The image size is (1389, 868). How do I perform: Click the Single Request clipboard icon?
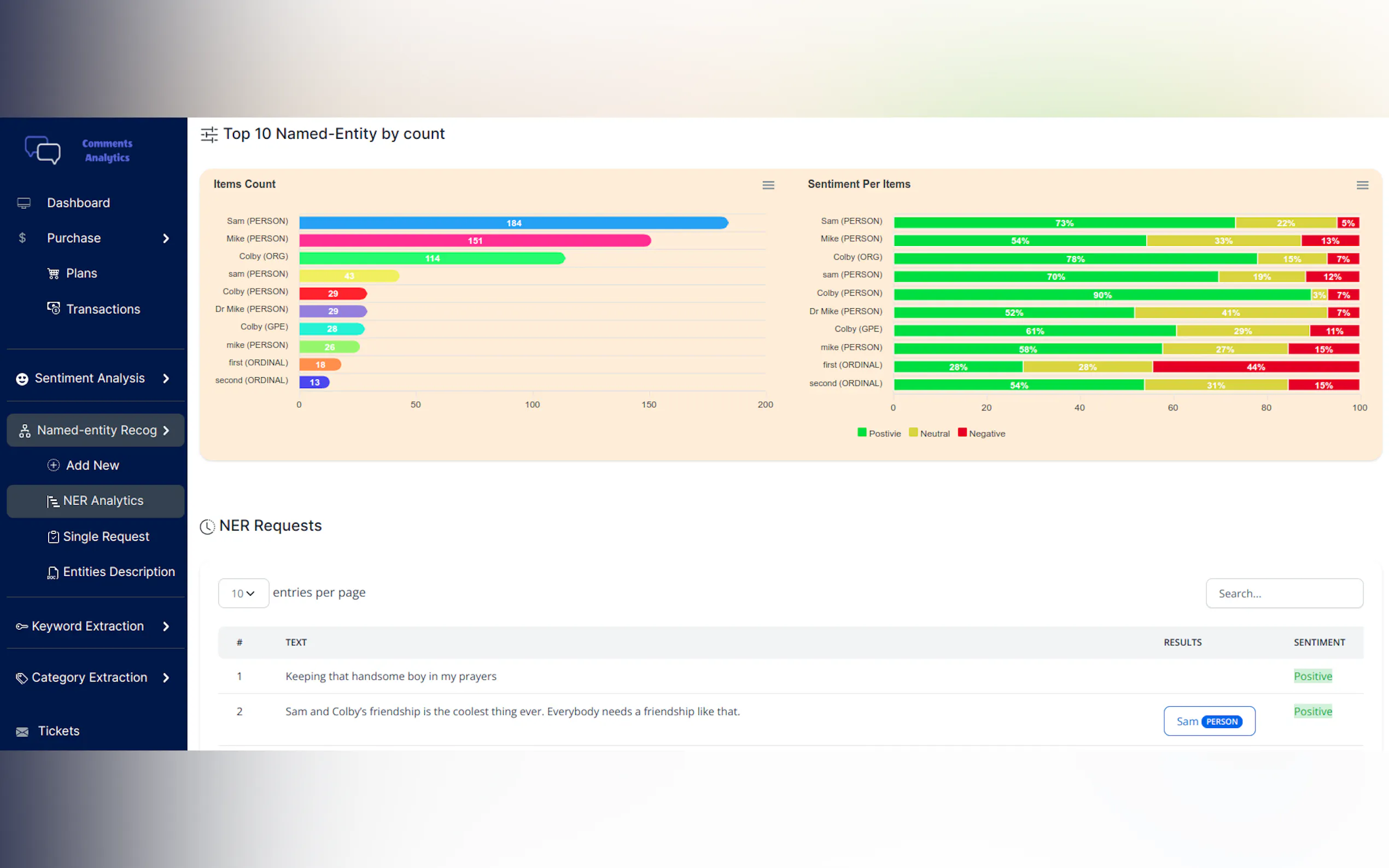pyautogui.click(x=54, y=537)
